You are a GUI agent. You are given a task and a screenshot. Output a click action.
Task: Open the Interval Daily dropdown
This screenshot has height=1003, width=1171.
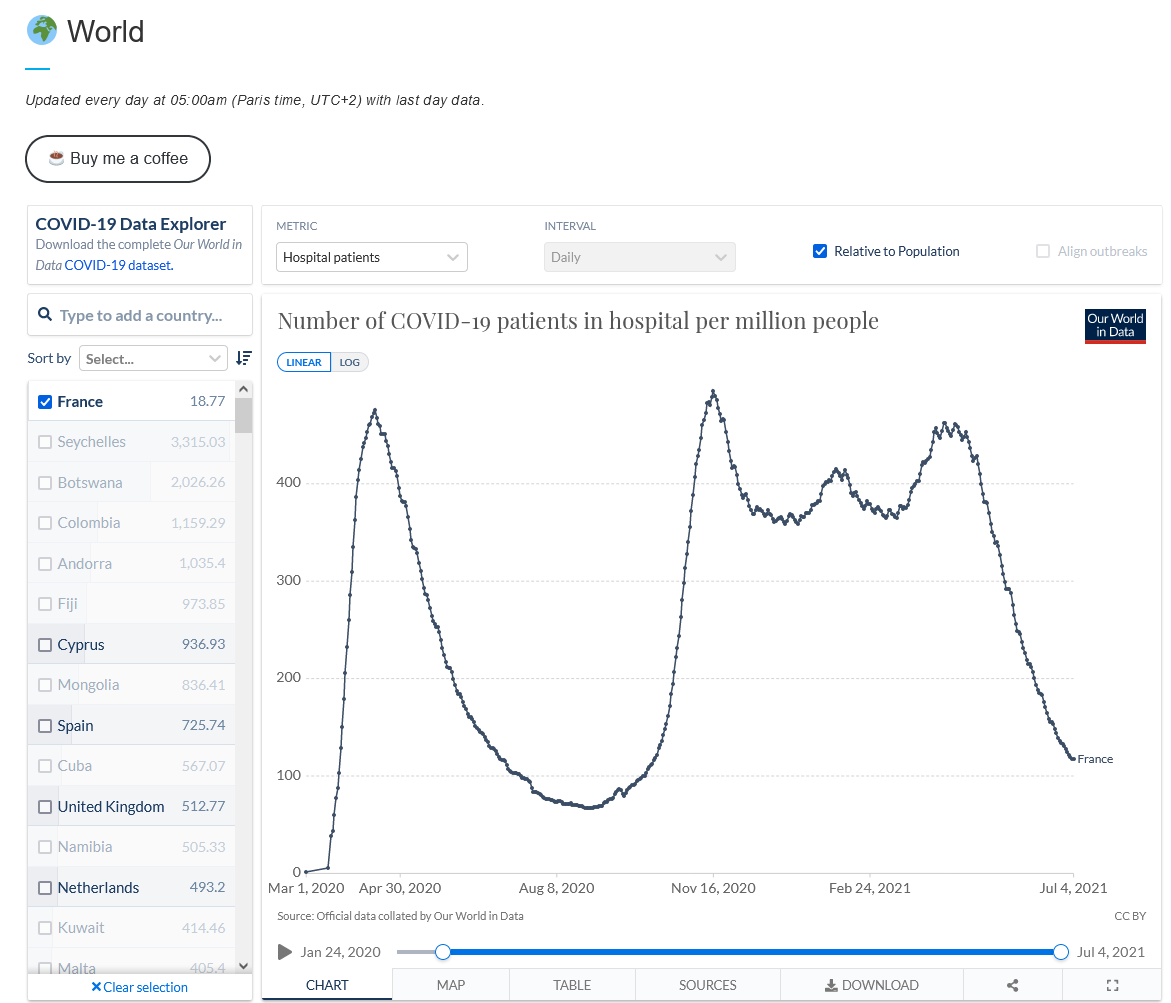[639, 257]
